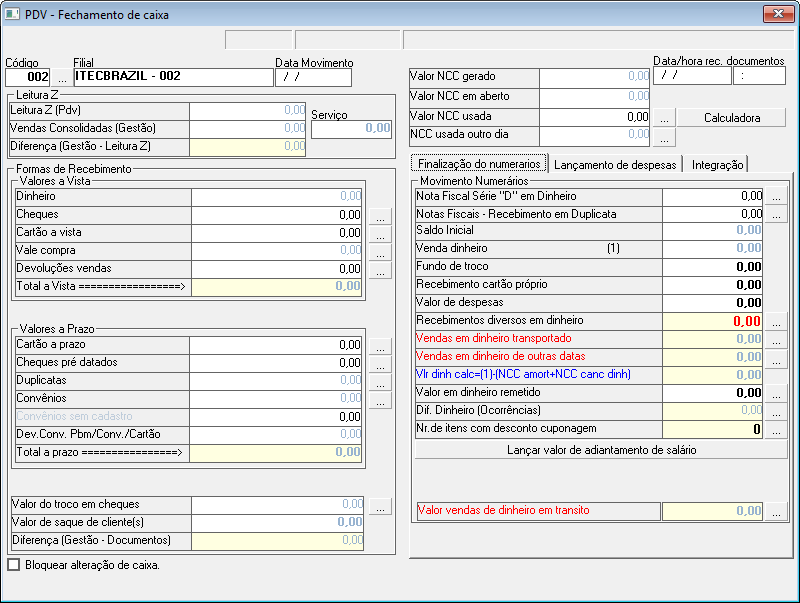Open ellipsis button for Devoluções vendas row
This screenshot has height=603, width=800.
[380, 270]
